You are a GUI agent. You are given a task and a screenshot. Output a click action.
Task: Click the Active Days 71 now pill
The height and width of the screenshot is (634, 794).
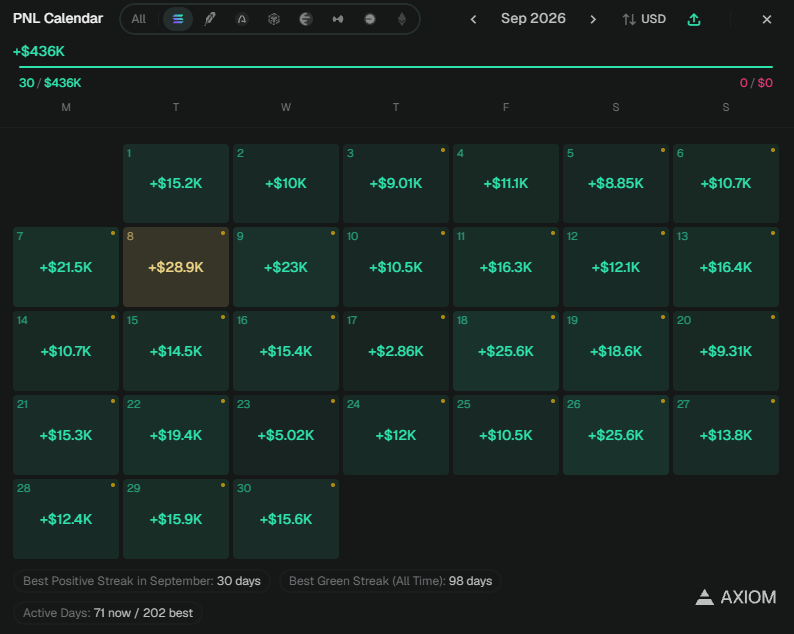pyautogui.click(x=108, y=613)
